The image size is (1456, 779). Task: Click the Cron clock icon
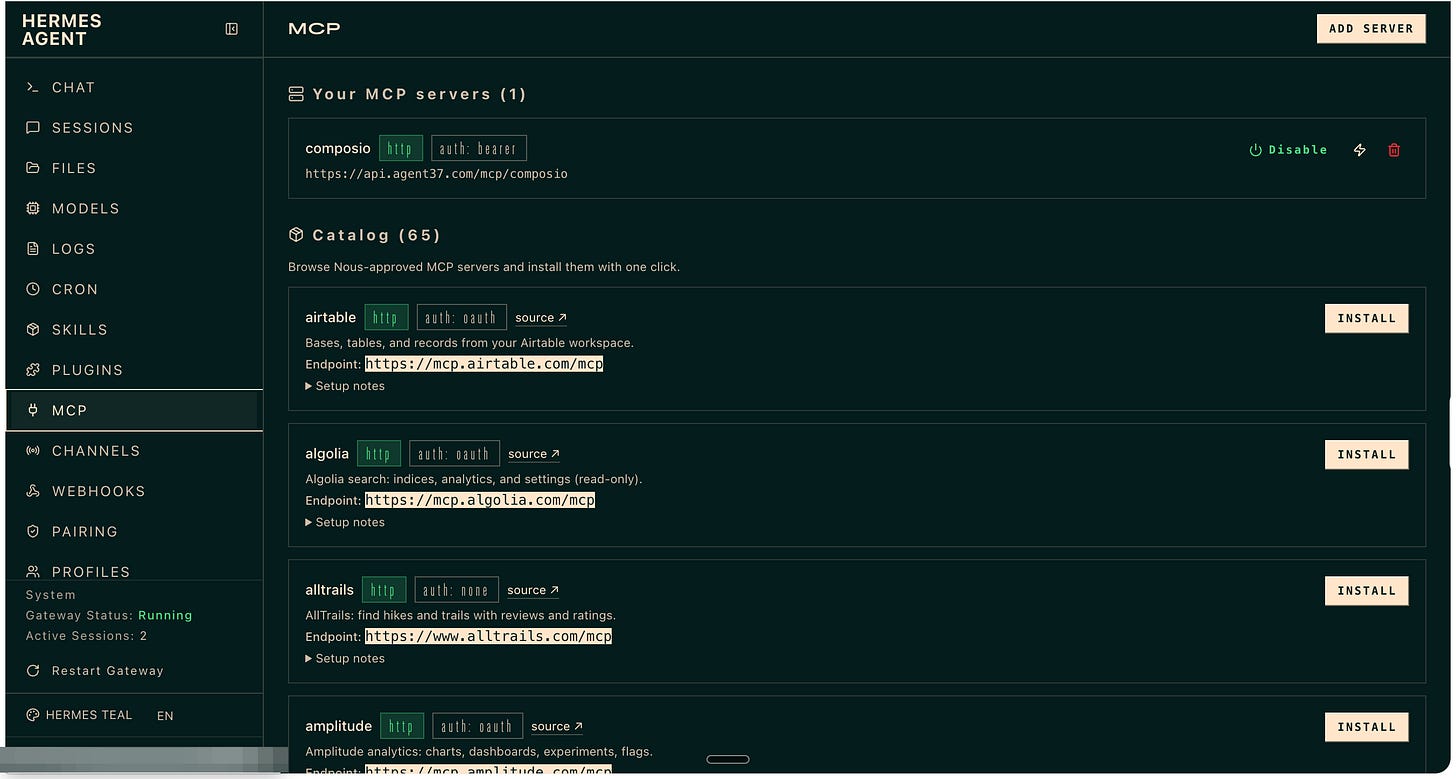(33, 289)
